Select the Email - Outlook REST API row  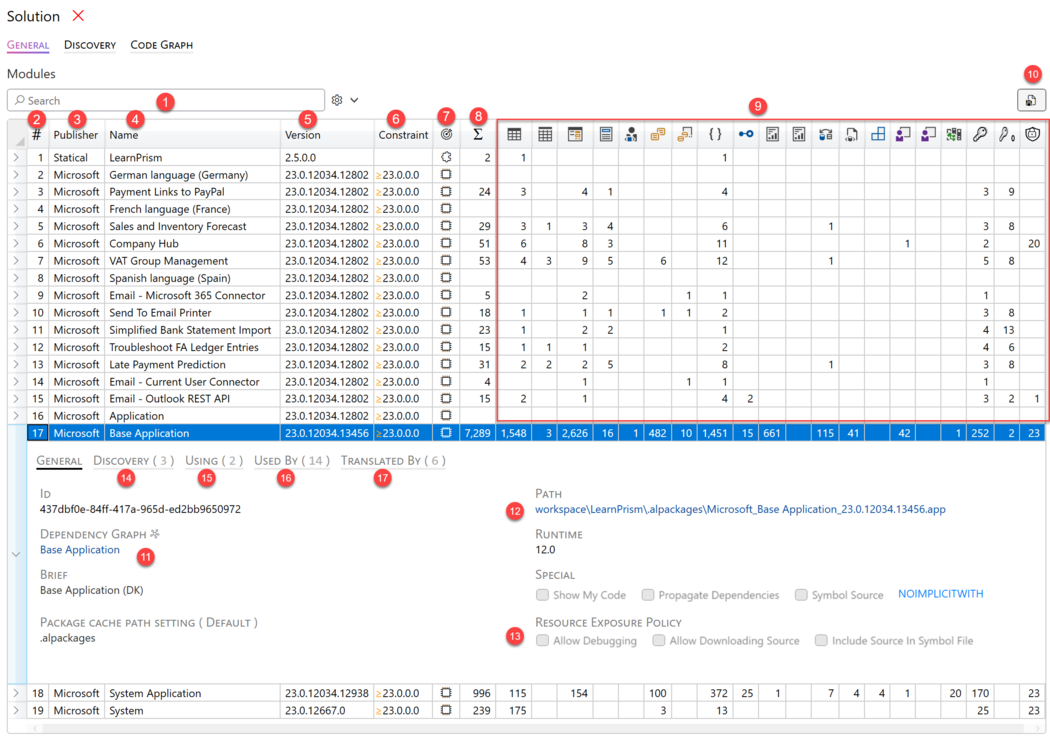pos(526,398)
